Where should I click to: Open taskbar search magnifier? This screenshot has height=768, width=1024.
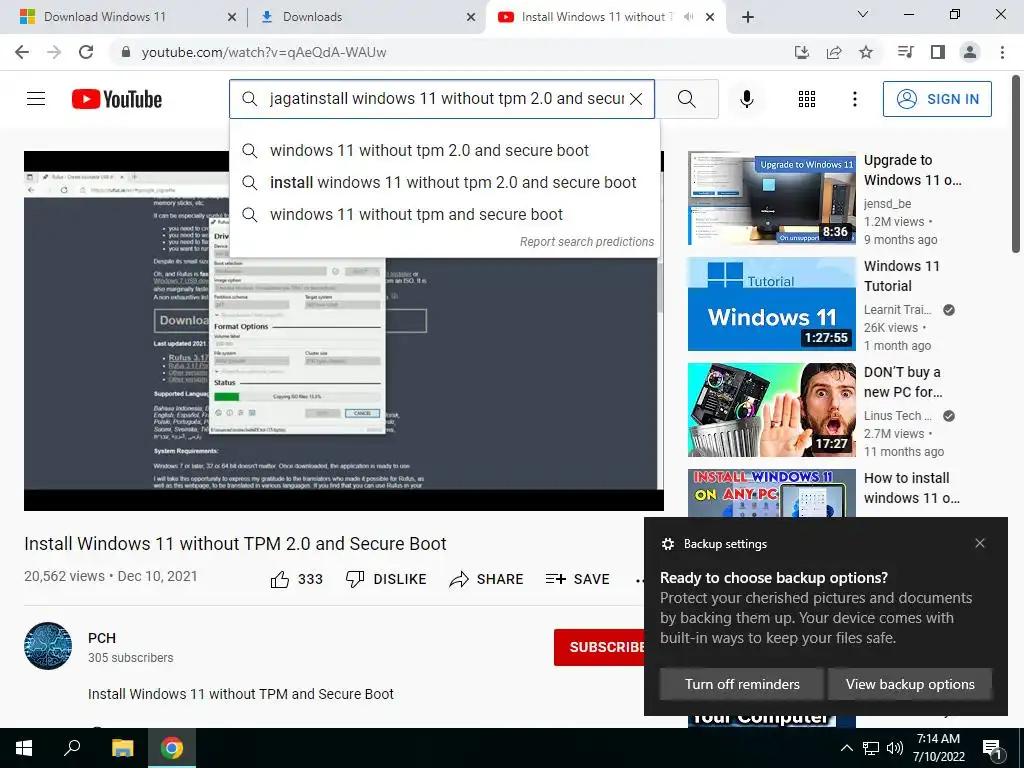tap(72, 748)
